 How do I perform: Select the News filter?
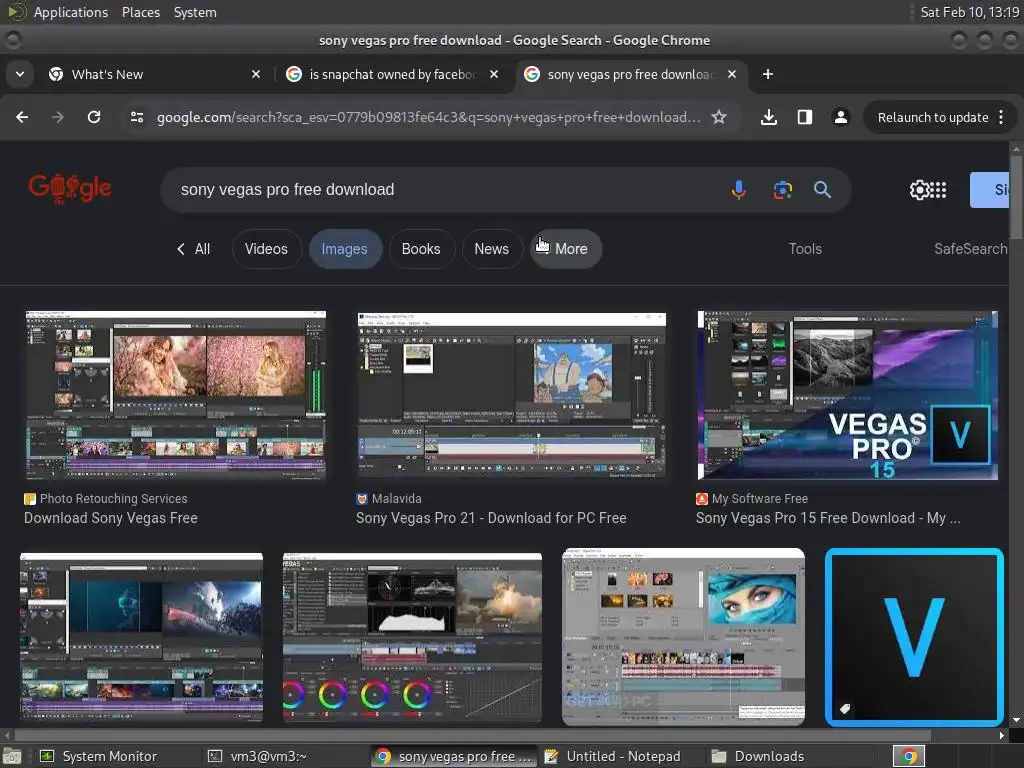pyautogui.click(x=492, y=249)
